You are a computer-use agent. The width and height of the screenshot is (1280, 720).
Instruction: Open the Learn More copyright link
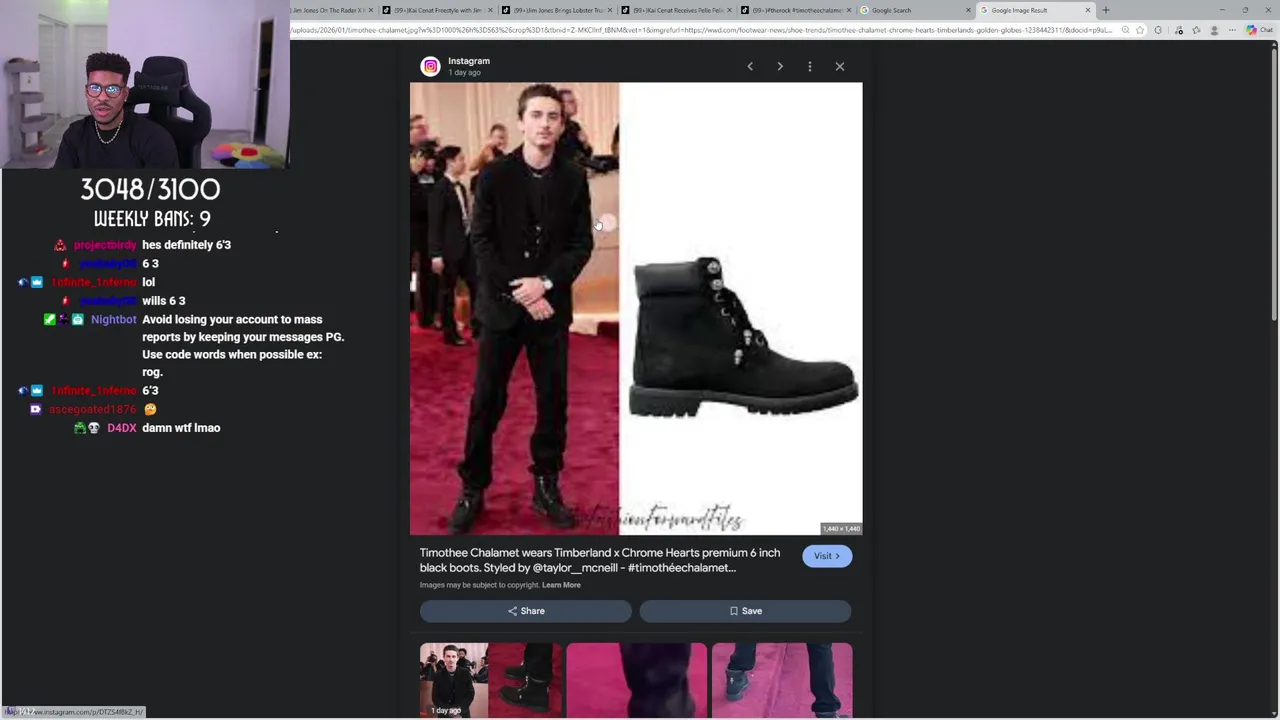pyautogui.click(x=561, y=585)
